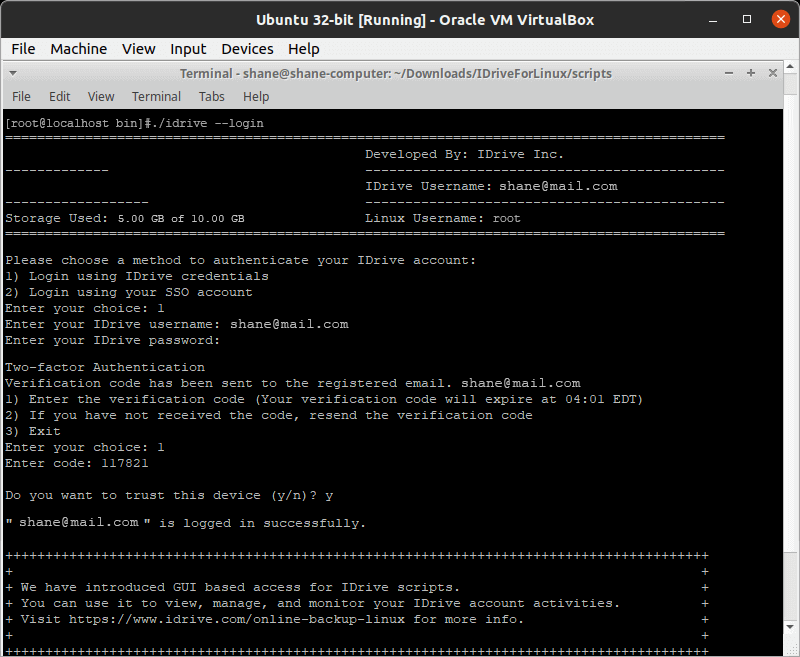The width and height of the screenshot is (800, 657).
Task: Open the VirtualBox Machine menu
Action: point(79,49)
